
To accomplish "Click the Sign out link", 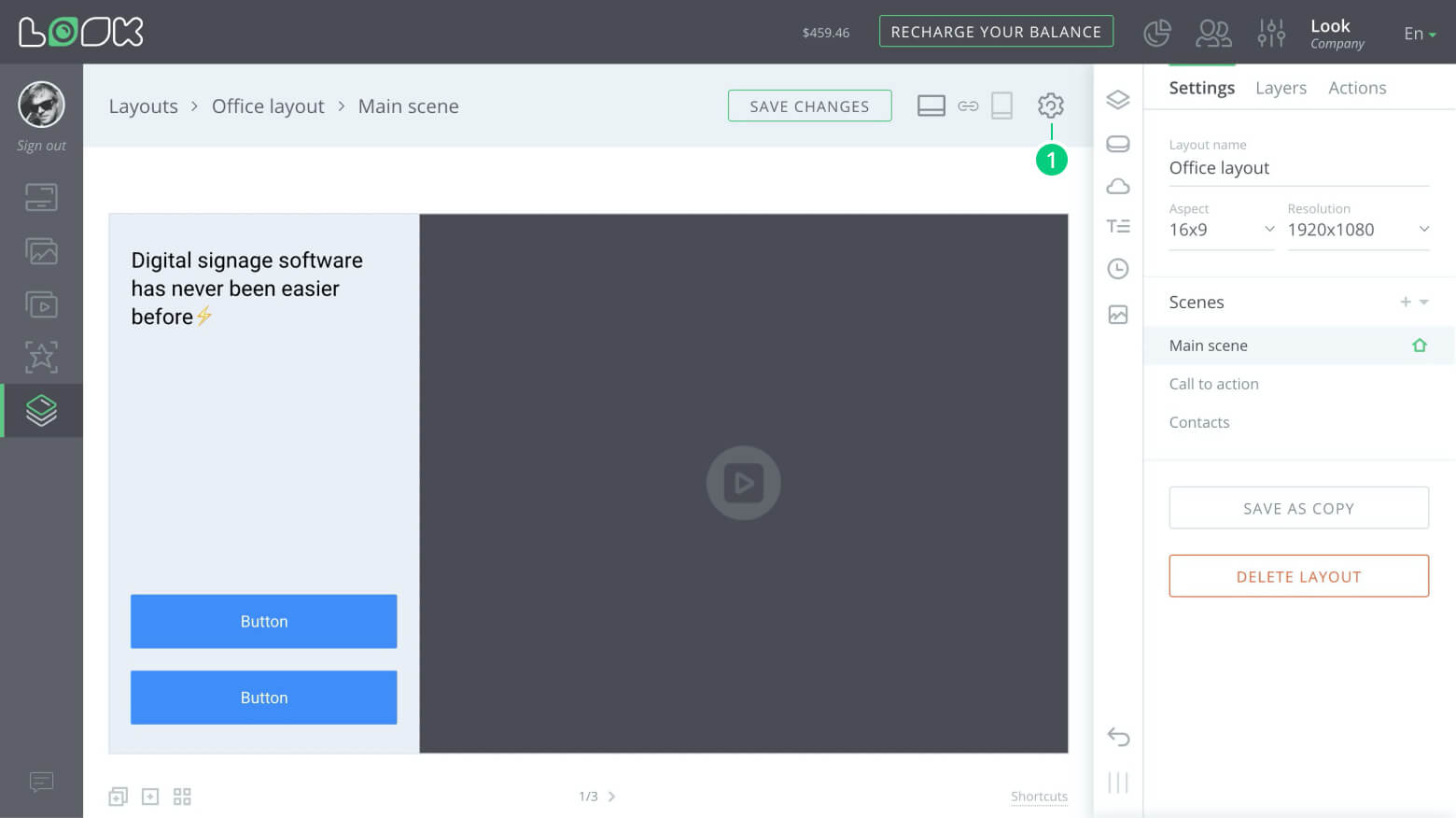I will (41, 146).
